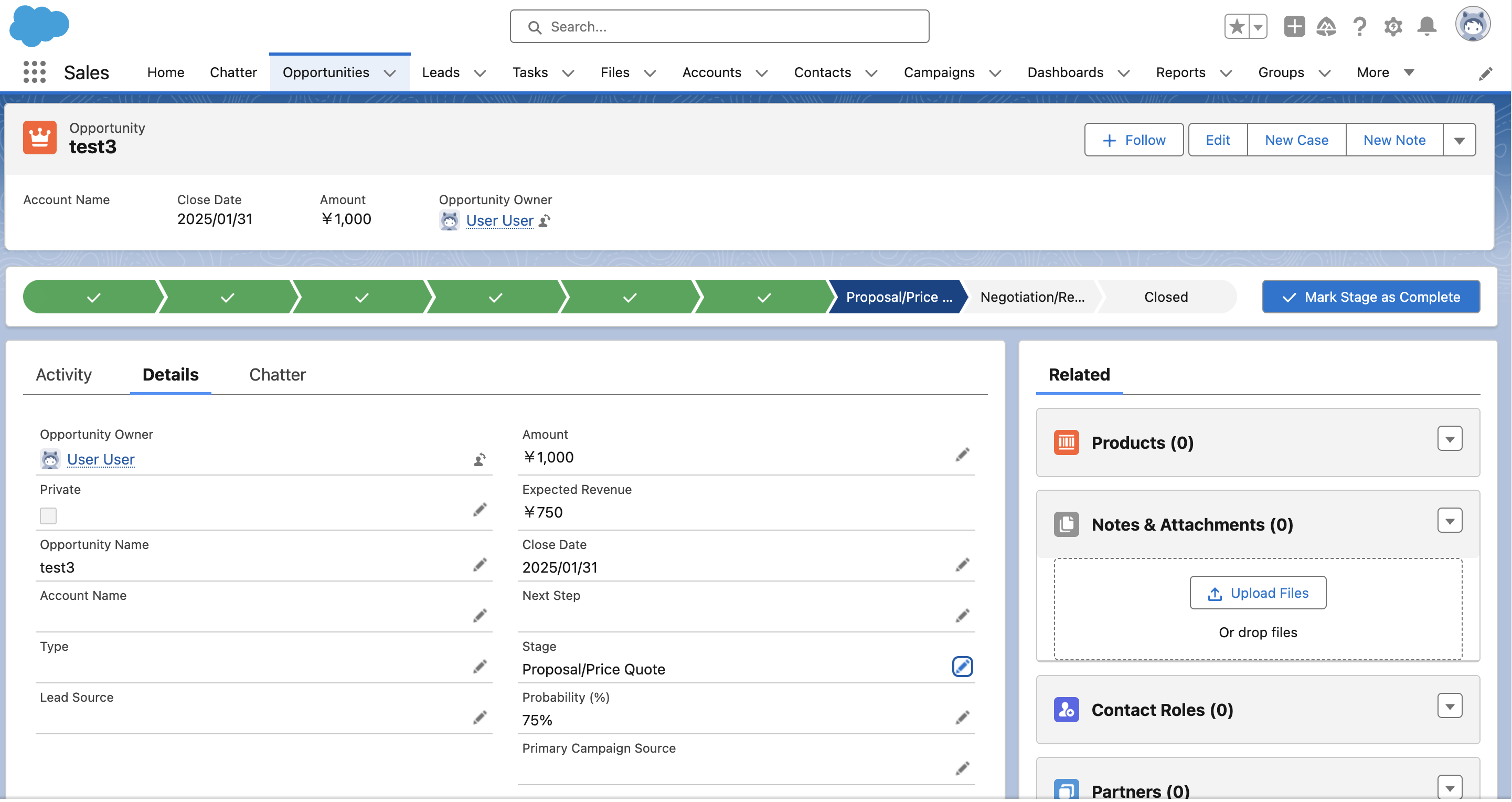Click the Follow button
The width and height of the screenshot is (1512, 802).
[1134, 140]
